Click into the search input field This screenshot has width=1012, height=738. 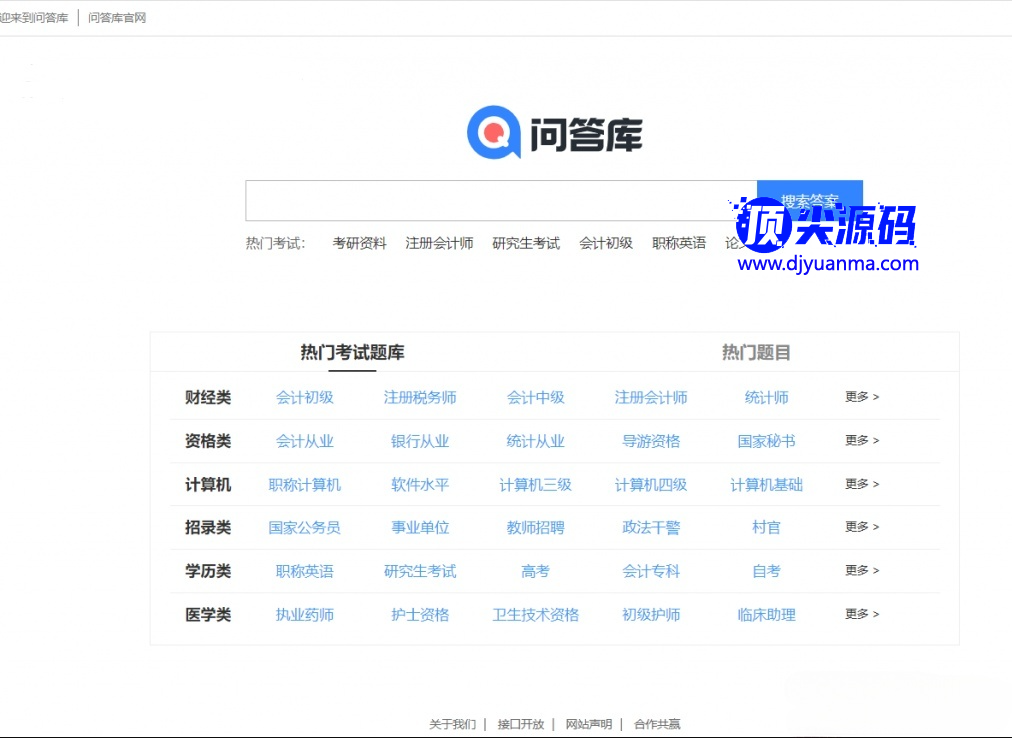coord(500,200)
